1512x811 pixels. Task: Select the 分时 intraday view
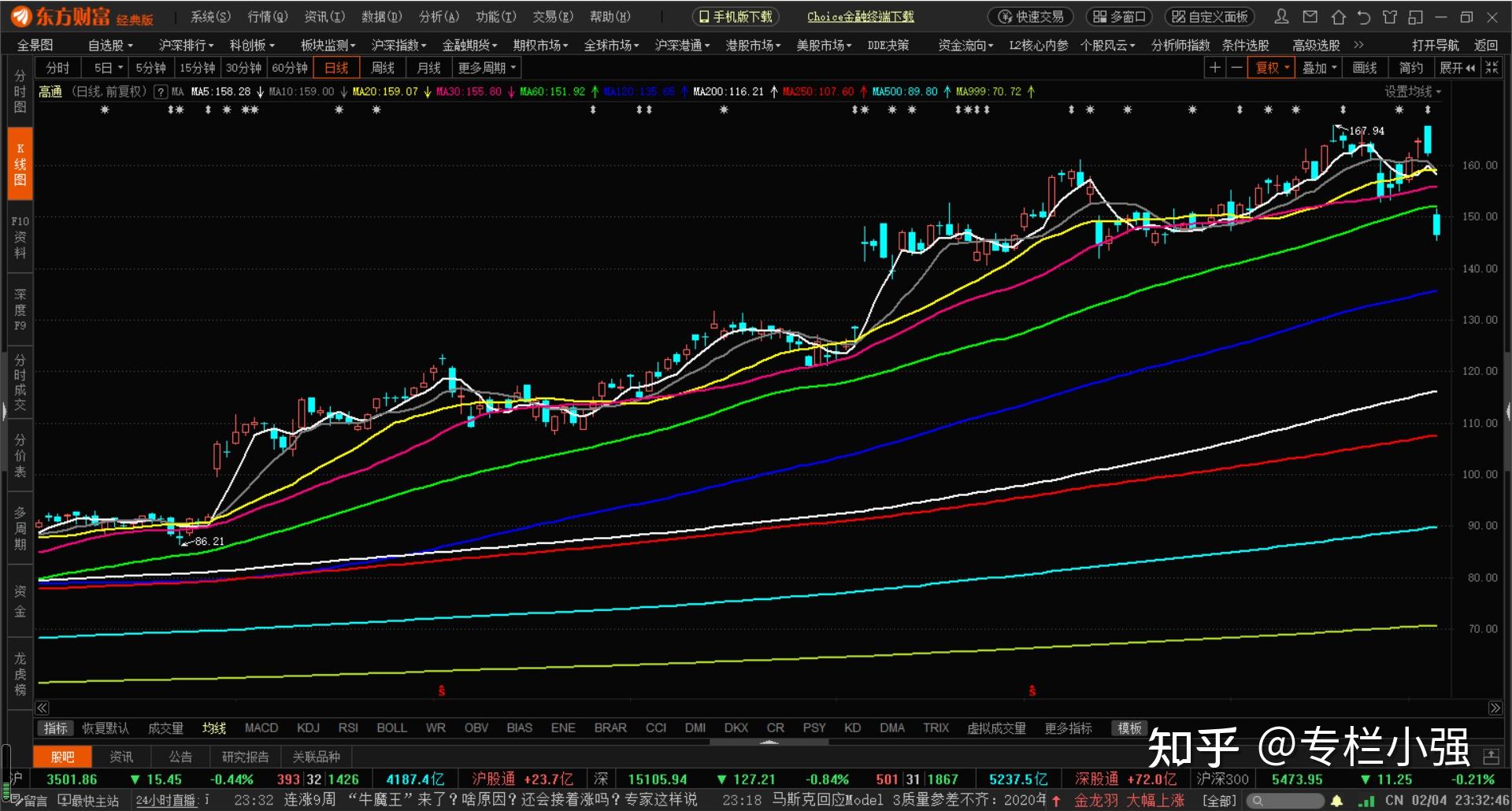57,68
